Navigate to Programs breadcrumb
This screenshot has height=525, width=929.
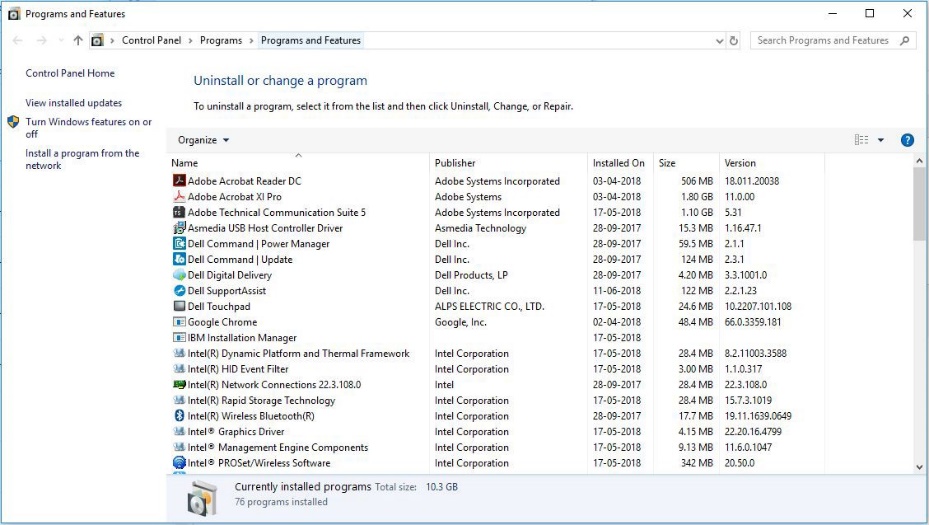(x=221, y=40)
